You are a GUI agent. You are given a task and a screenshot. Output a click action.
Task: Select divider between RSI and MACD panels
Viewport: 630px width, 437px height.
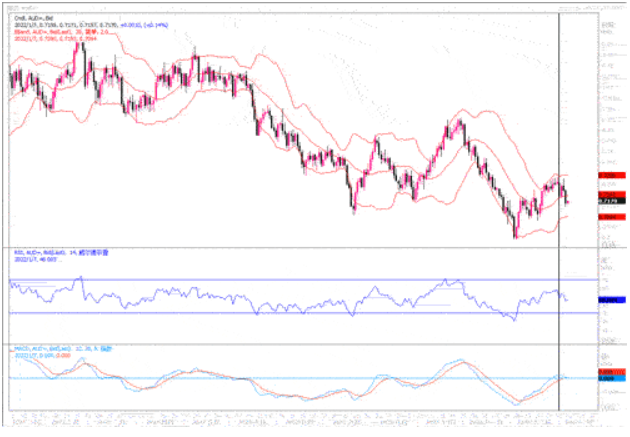[x=300, y=343]
